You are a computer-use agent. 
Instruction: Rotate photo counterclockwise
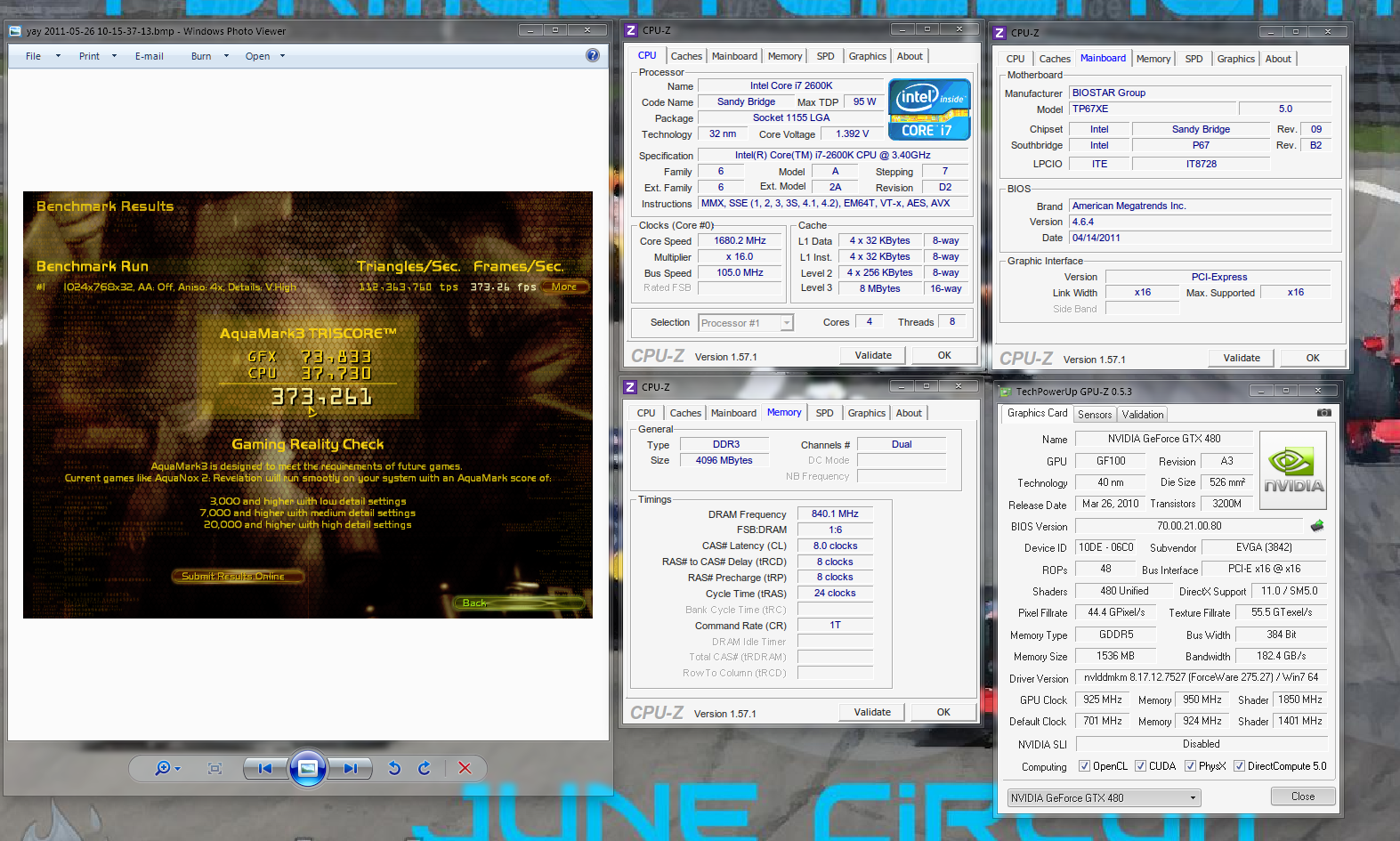(x=394, y=768)
